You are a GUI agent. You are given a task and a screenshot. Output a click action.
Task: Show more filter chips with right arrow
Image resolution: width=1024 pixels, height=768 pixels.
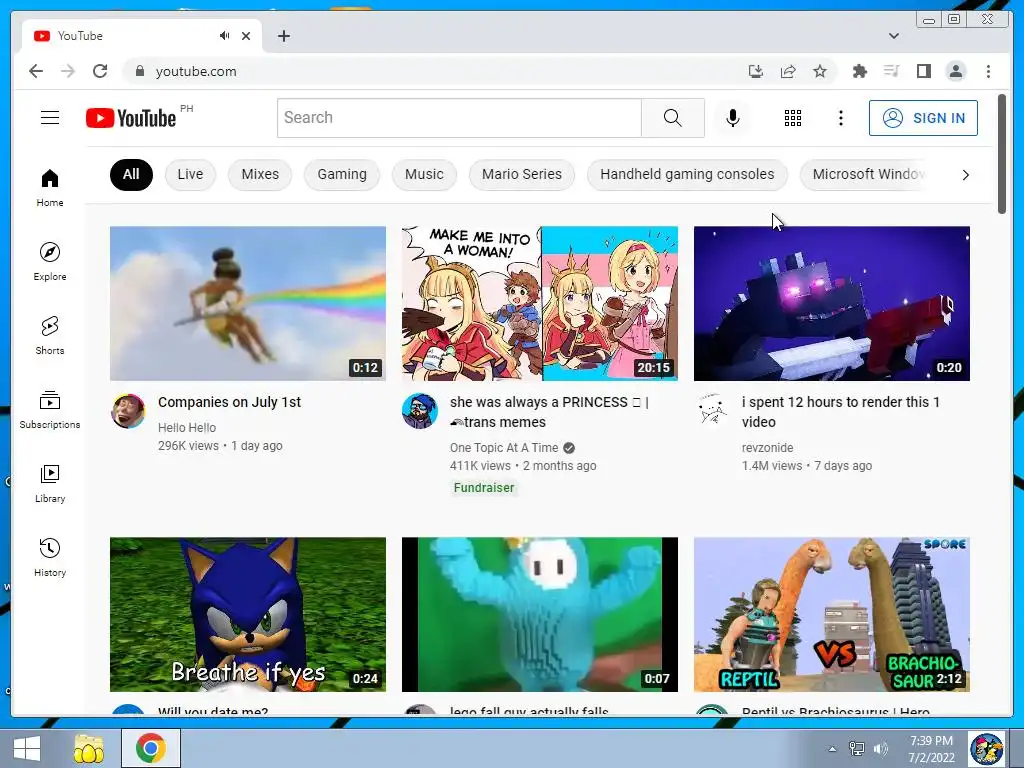click(965, 174)
